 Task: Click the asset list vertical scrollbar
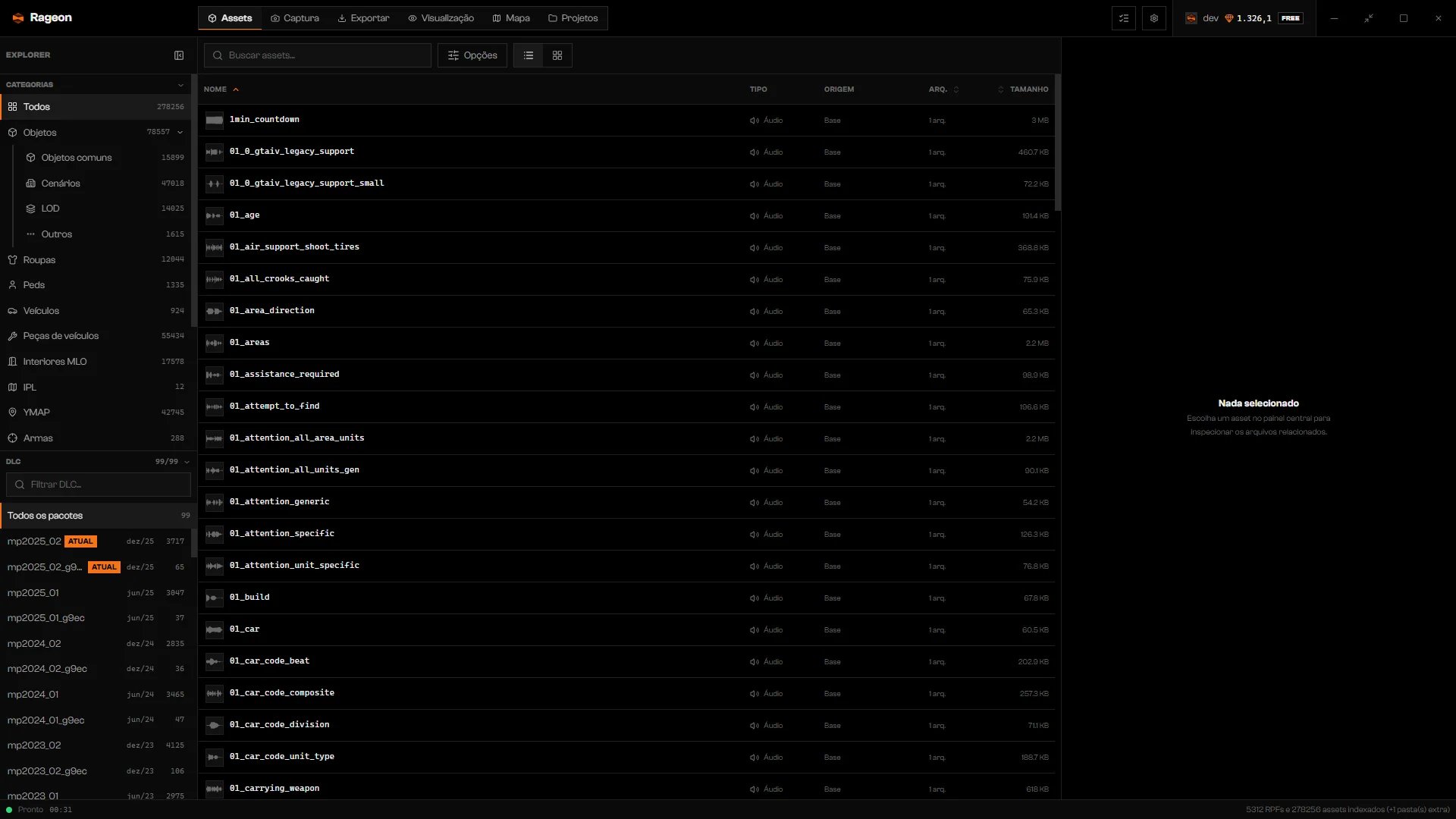(x=1058, y=144)
